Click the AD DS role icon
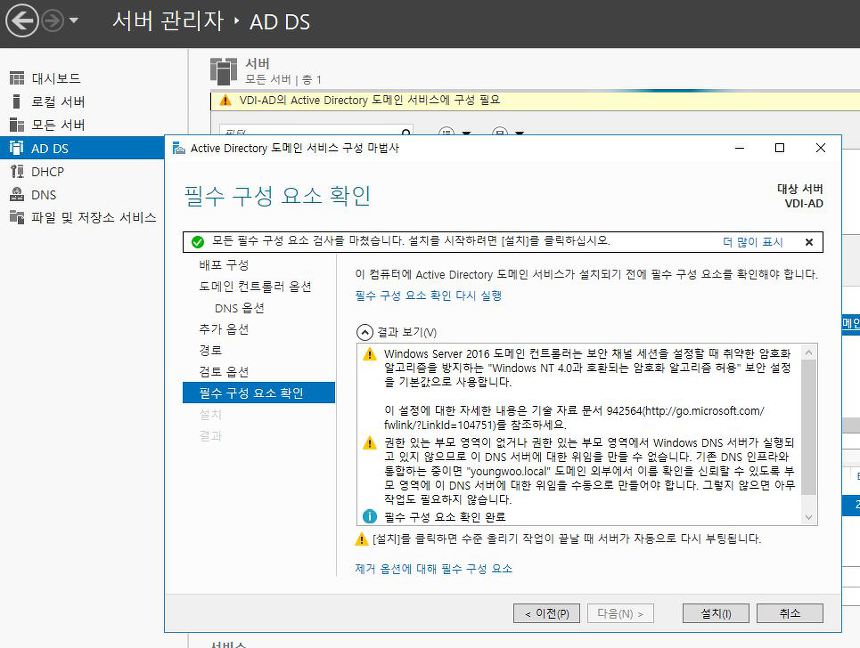 click(17, 148)
